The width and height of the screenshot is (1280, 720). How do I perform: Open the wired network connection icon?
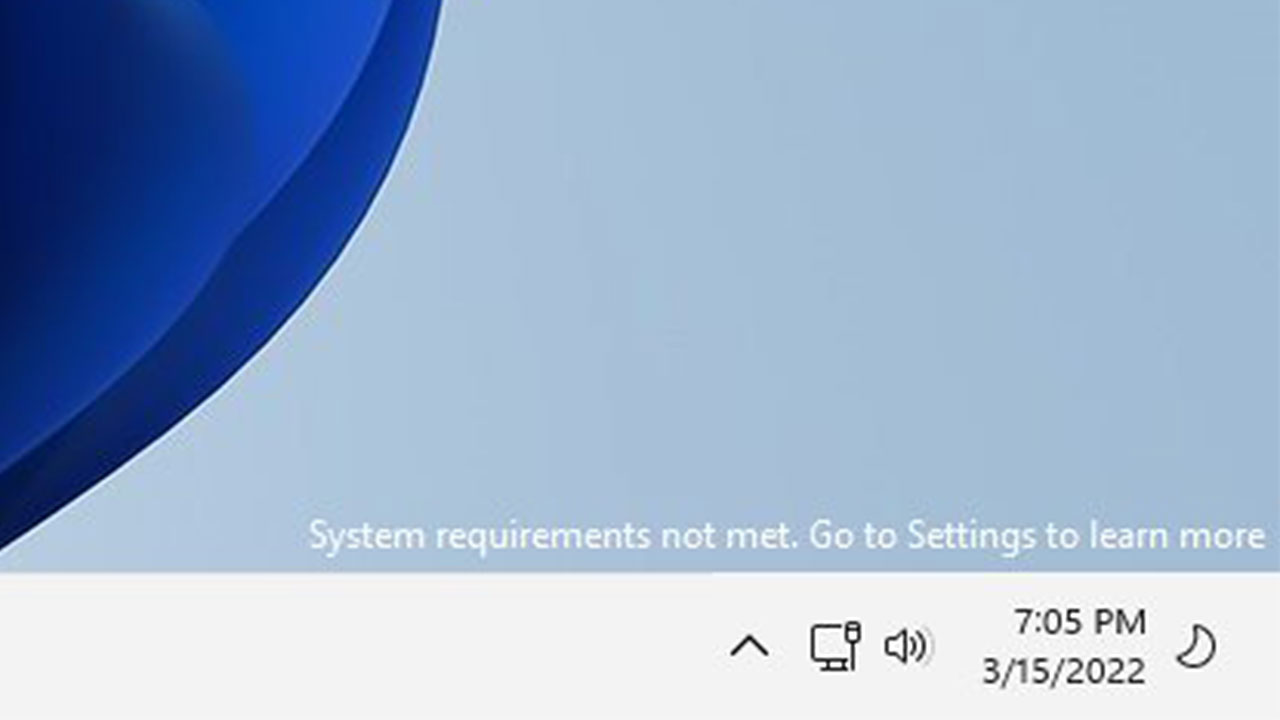click(x=836, y=646)
